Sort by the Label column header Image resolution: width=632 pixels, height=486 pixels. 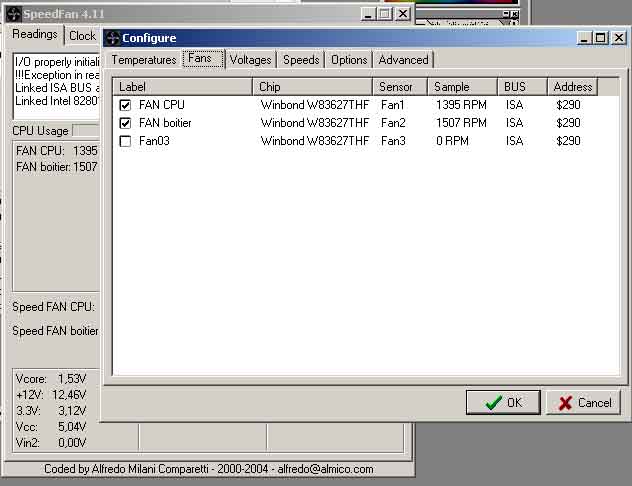(183, 87)
